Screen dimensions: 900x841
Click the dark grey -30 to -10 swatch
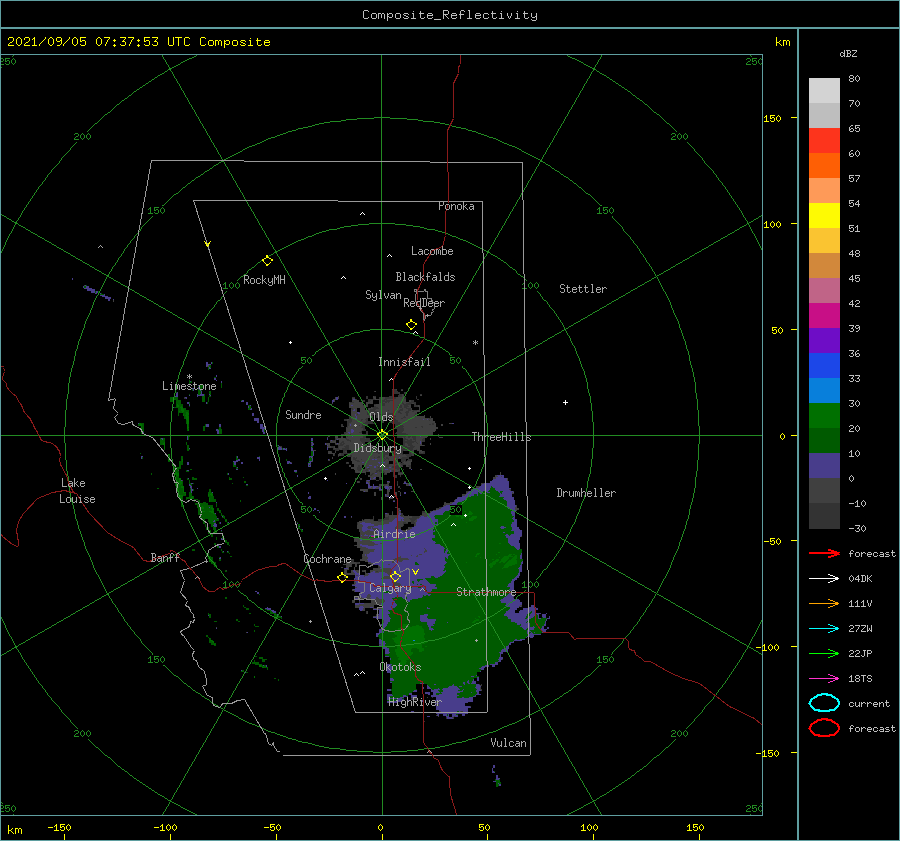[824, 516]
